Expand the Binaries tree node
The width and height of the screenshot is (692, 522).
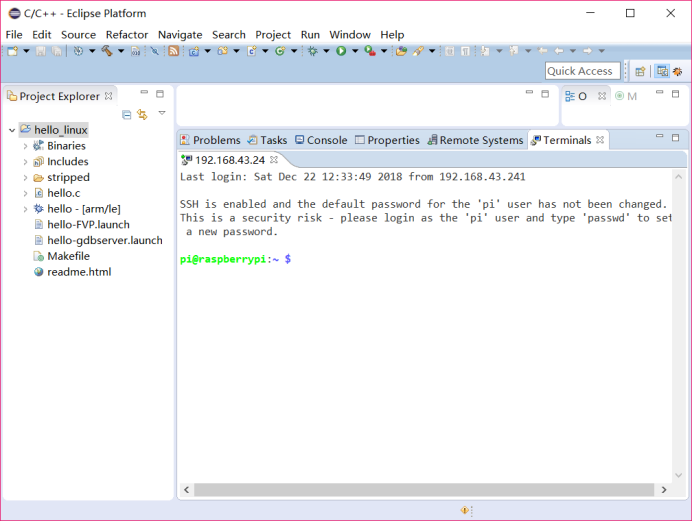[25, 146]
